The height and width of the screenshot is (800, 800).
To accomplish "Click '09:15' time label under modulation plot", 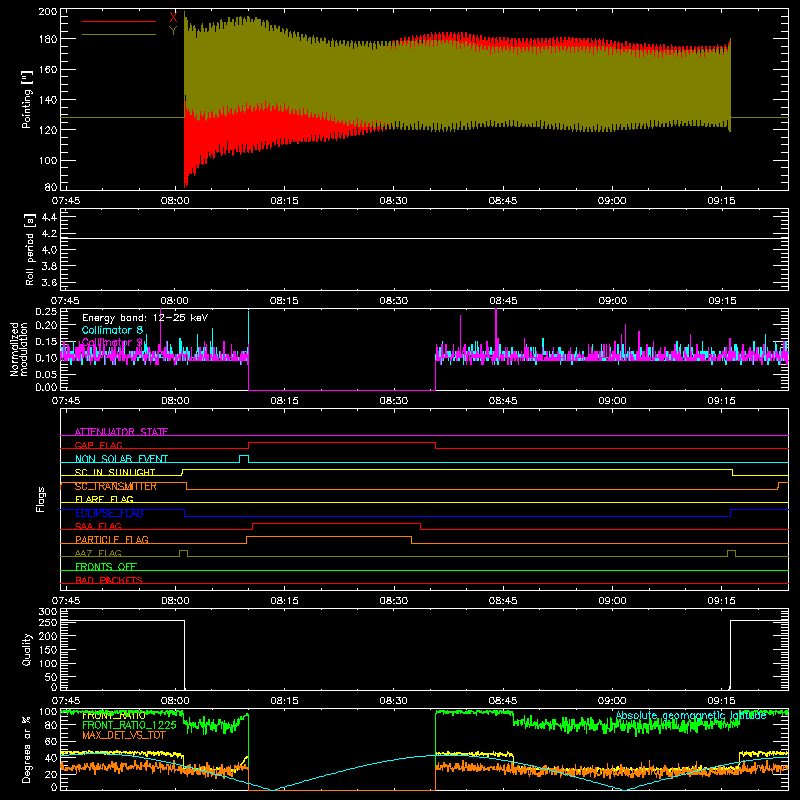I will coord(721,401).
